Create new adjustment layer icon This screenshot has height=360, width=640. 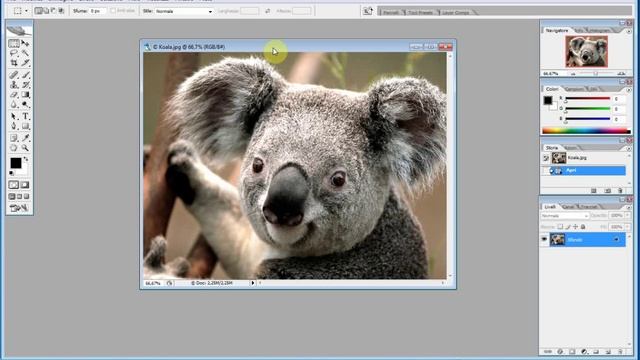(584, 351)
